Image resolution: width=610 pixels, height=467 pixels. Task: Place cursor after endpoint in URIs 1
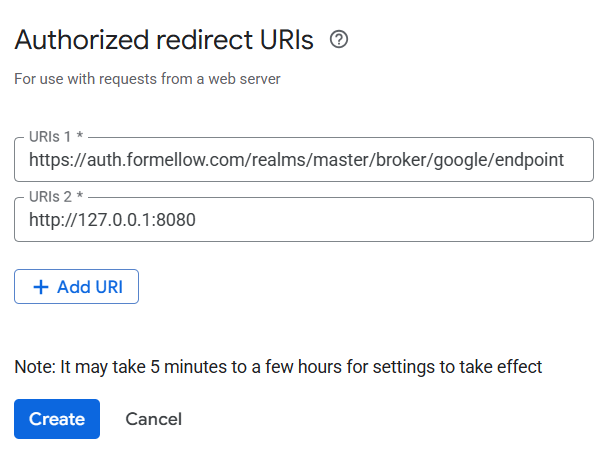coord(565,160)
